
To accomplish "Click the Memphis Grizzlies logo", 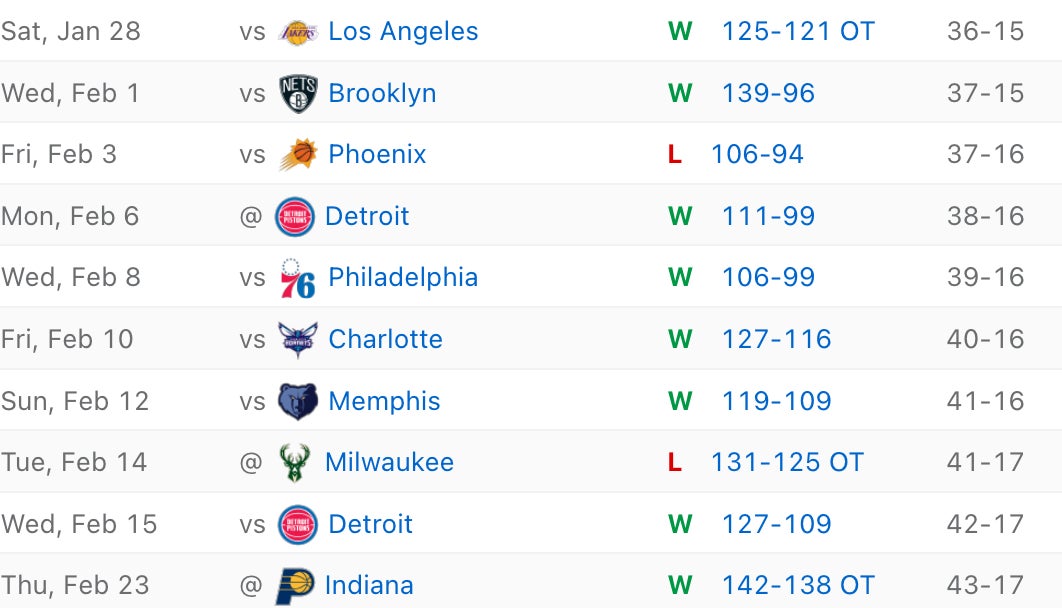I will [298, 402].
